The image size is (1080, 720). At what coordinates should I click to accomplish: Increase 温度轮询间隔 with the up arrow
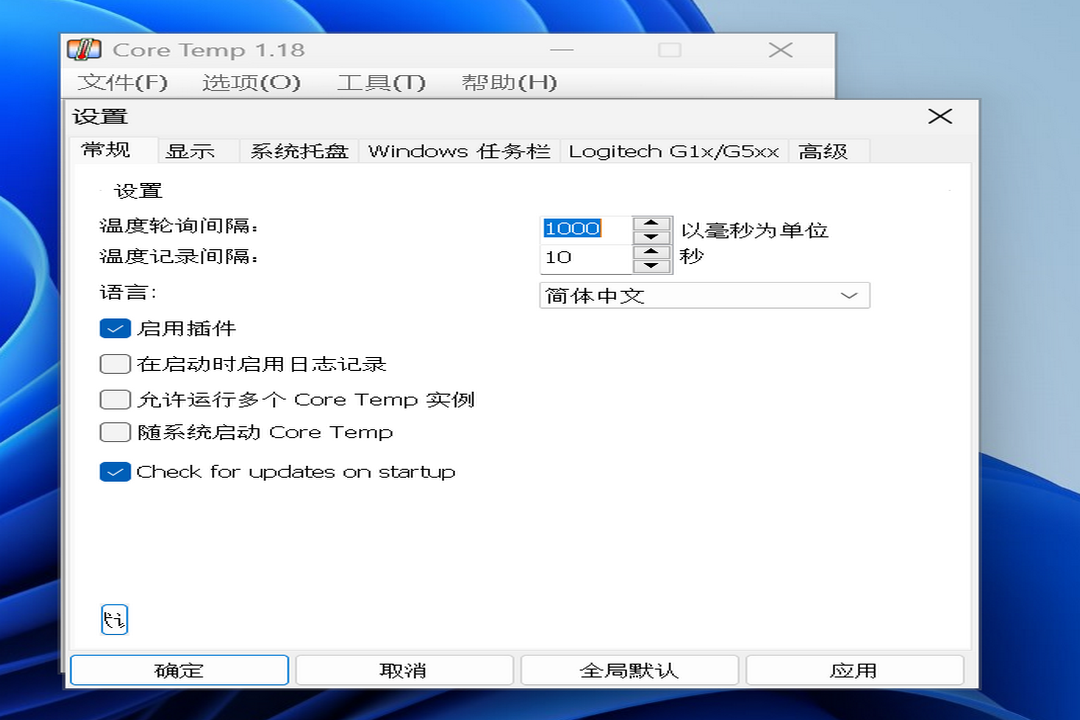pos(652,221)
